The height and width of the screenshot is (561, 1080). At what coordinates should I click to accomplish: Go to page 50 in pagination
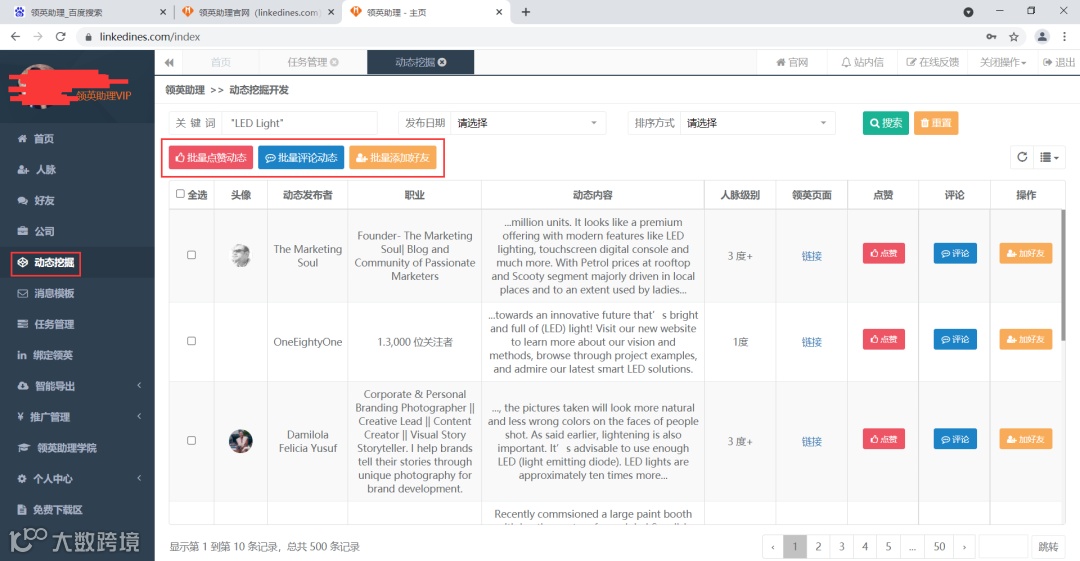pyautogui.click(x=939, y=547)
